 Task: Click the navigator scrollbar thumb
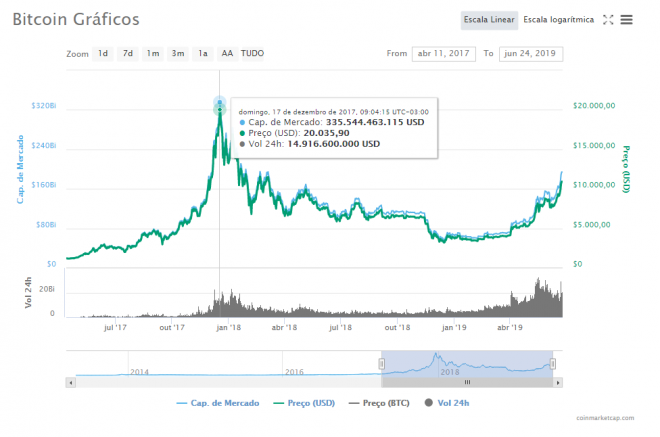(x=467, y=382)
